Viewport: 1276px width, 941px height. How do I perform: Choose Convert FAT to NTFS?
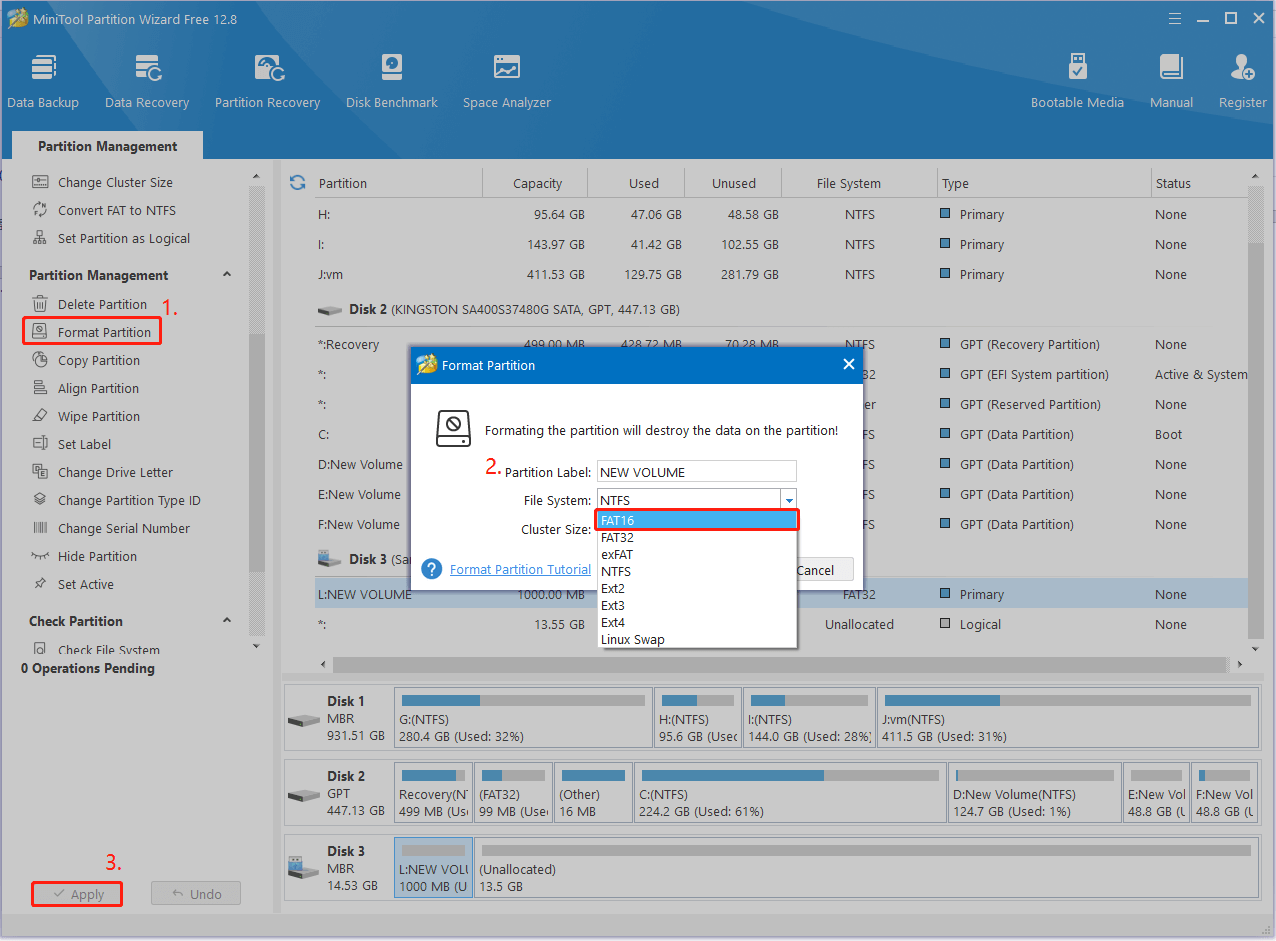coord(116,210)
